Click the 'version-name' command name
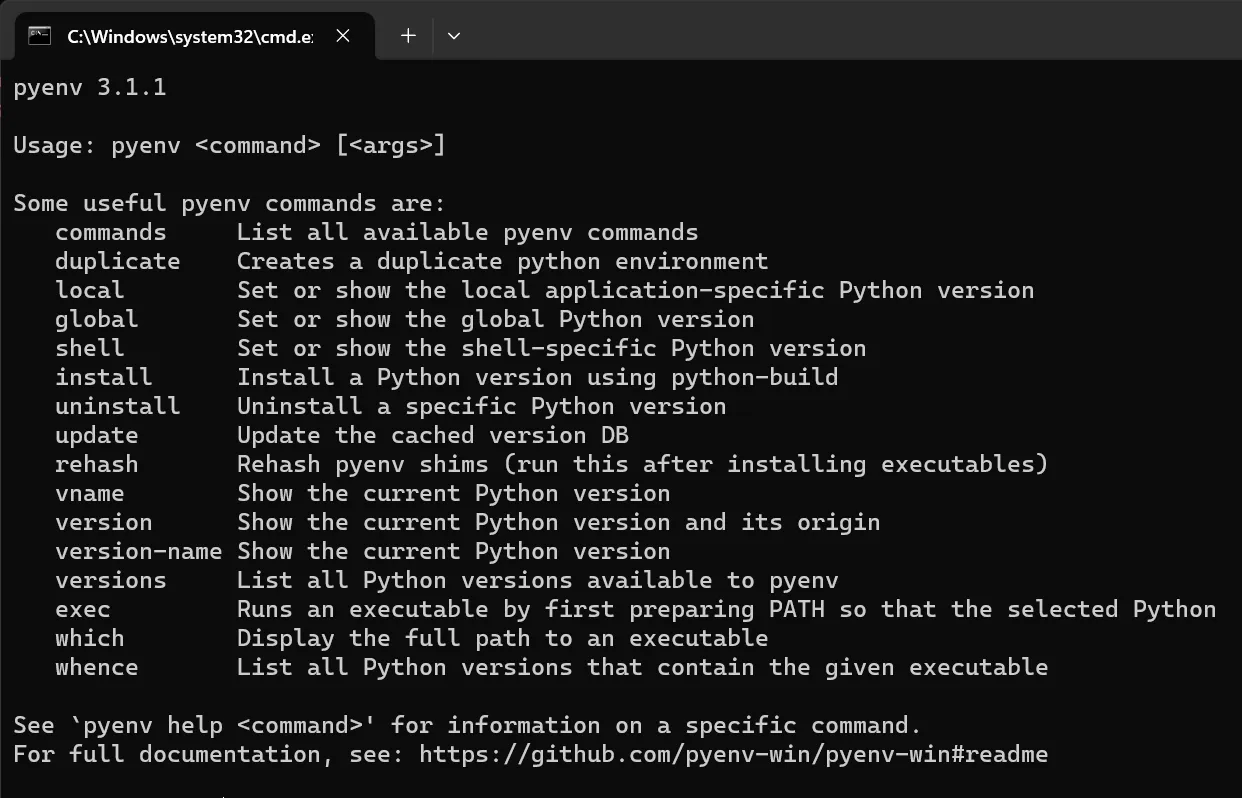 (139, 552)
